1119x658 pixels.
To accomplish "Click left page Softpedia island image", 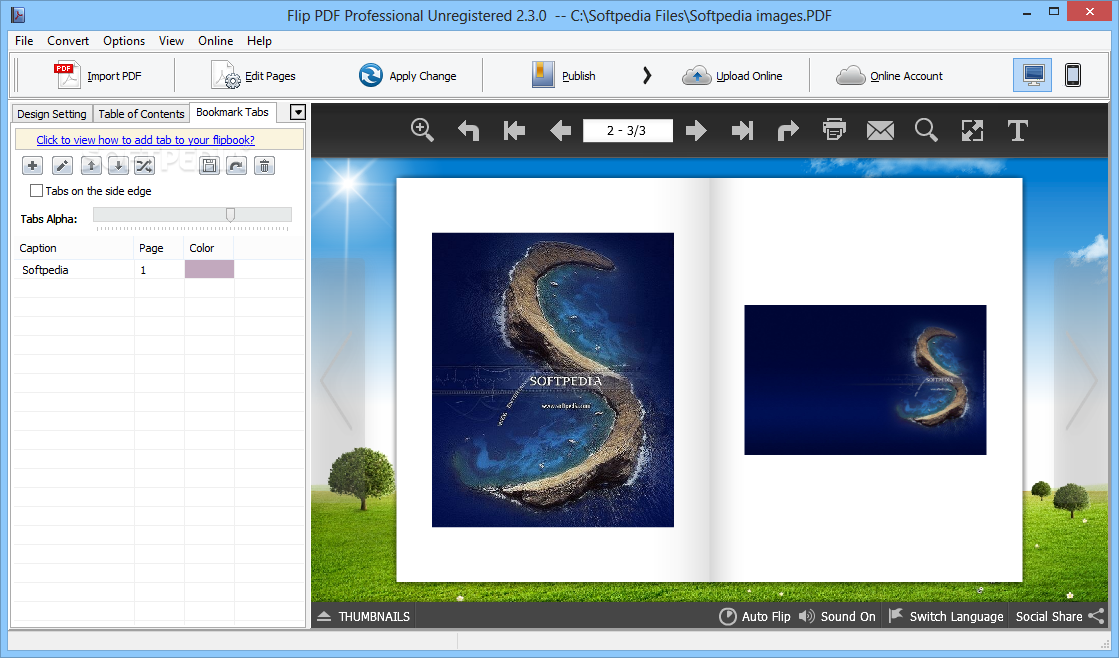I will (x=552, y=380).
